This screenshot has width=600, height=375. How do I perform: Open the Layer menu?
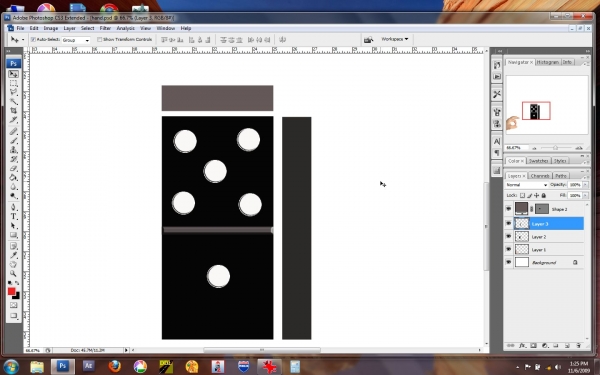tap(69, 28)
